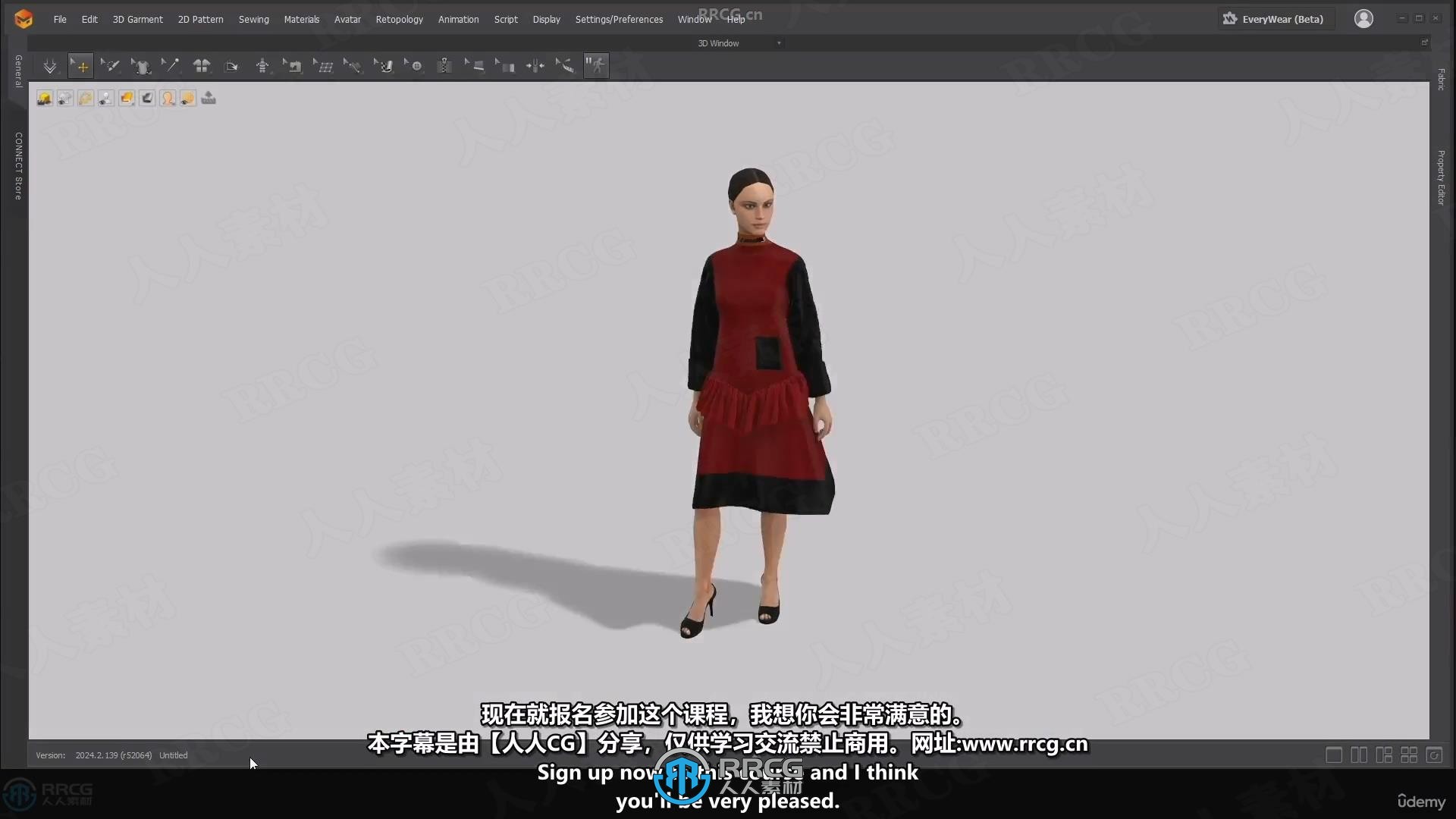The height and width of the screenshot is (819, 1456).
Task: Toggle the faded garment display icon
Action: click(86, 98)
